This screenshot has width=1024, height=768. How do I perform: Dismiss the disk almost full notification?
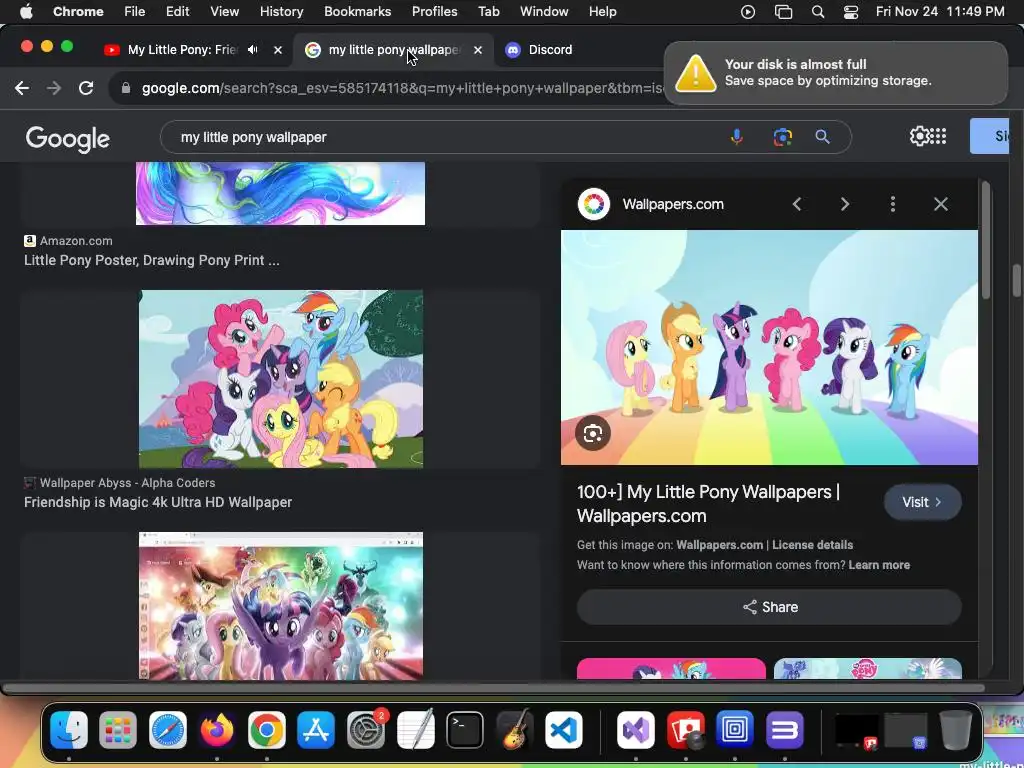tap(836, 72)
